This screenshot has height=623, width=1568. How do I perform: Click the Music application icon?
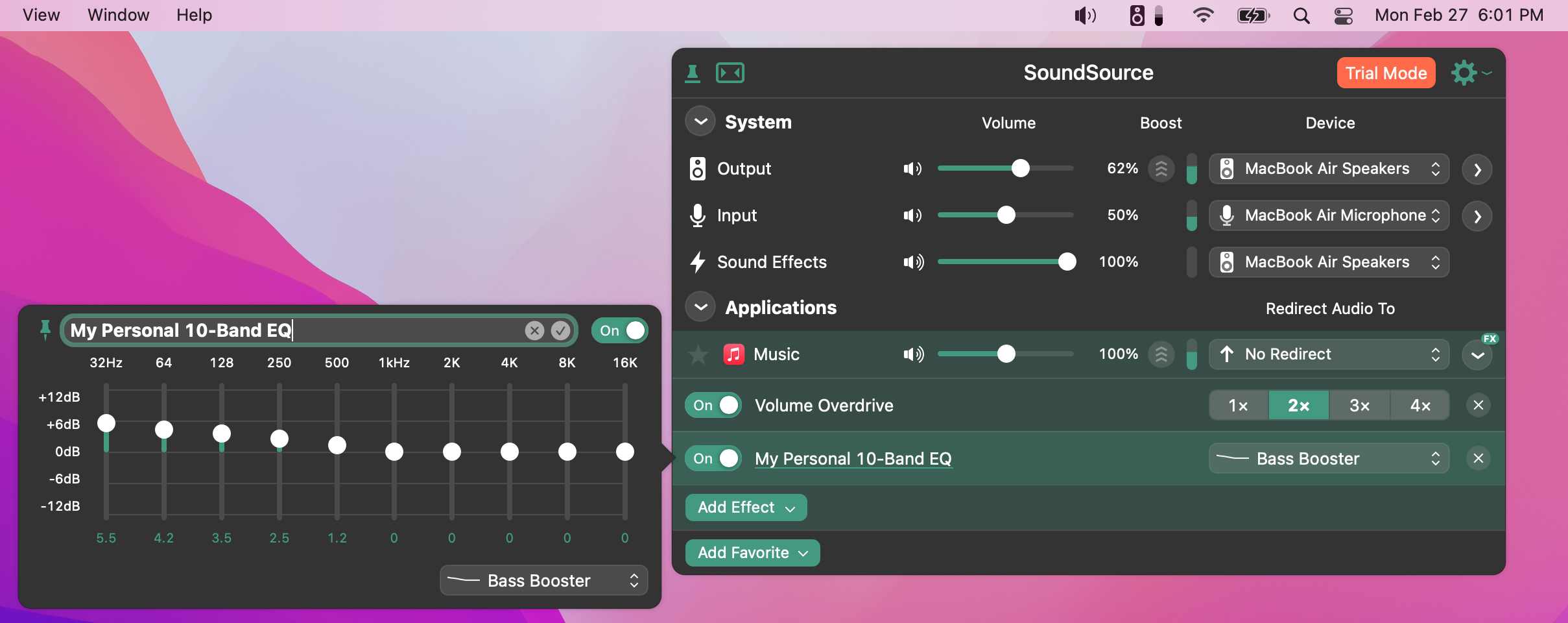click(x=733, y=354)
